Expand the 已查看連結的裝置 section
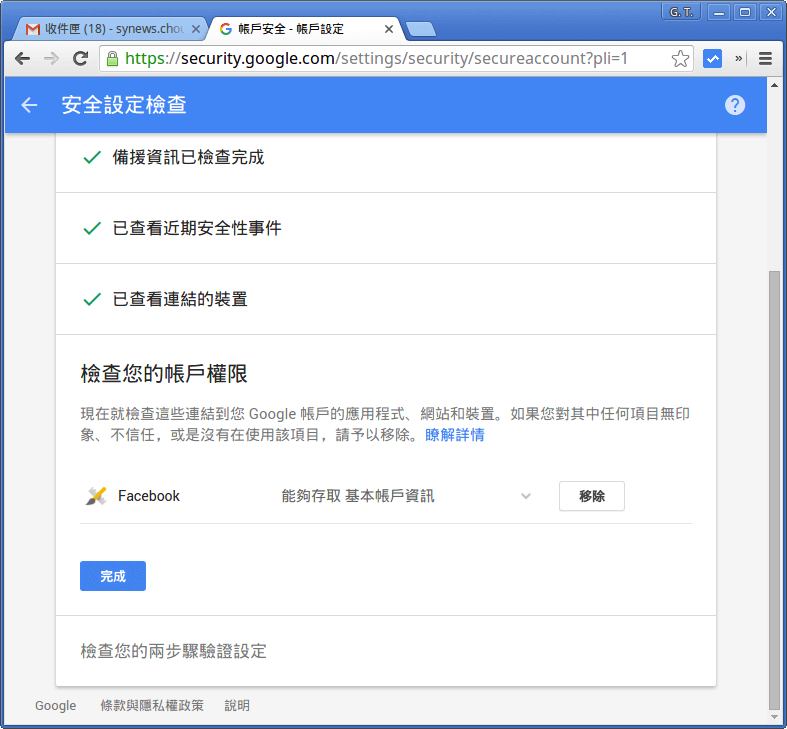787x729 pixels. (385, 299)
